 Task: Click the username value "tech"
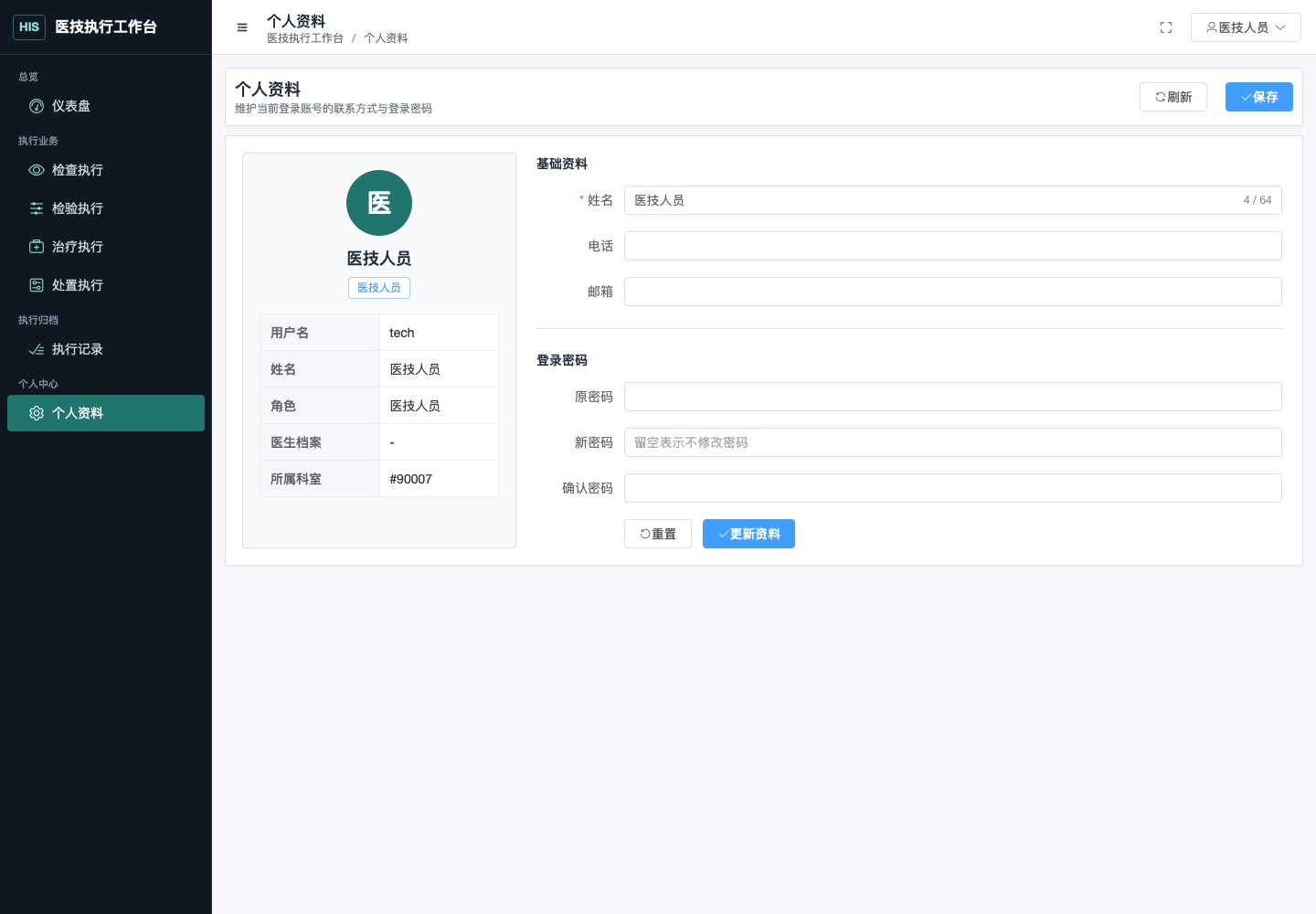(x=402, y=333)
